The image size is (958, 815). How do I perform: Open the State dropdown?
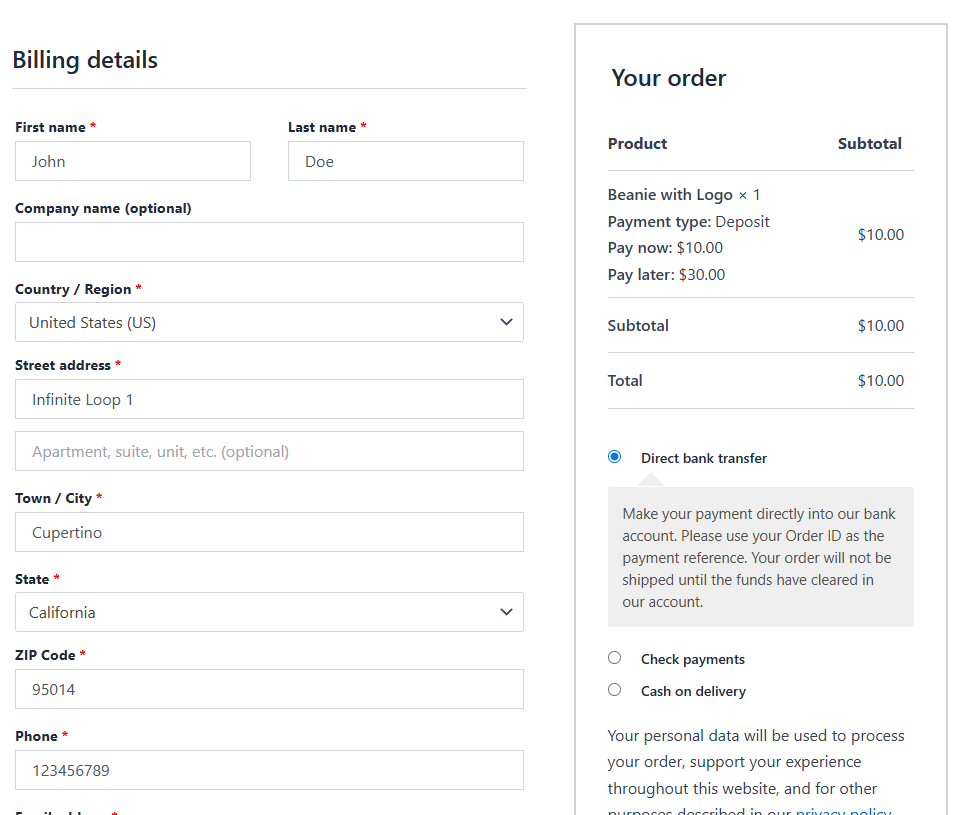click(x=269, y=612)
